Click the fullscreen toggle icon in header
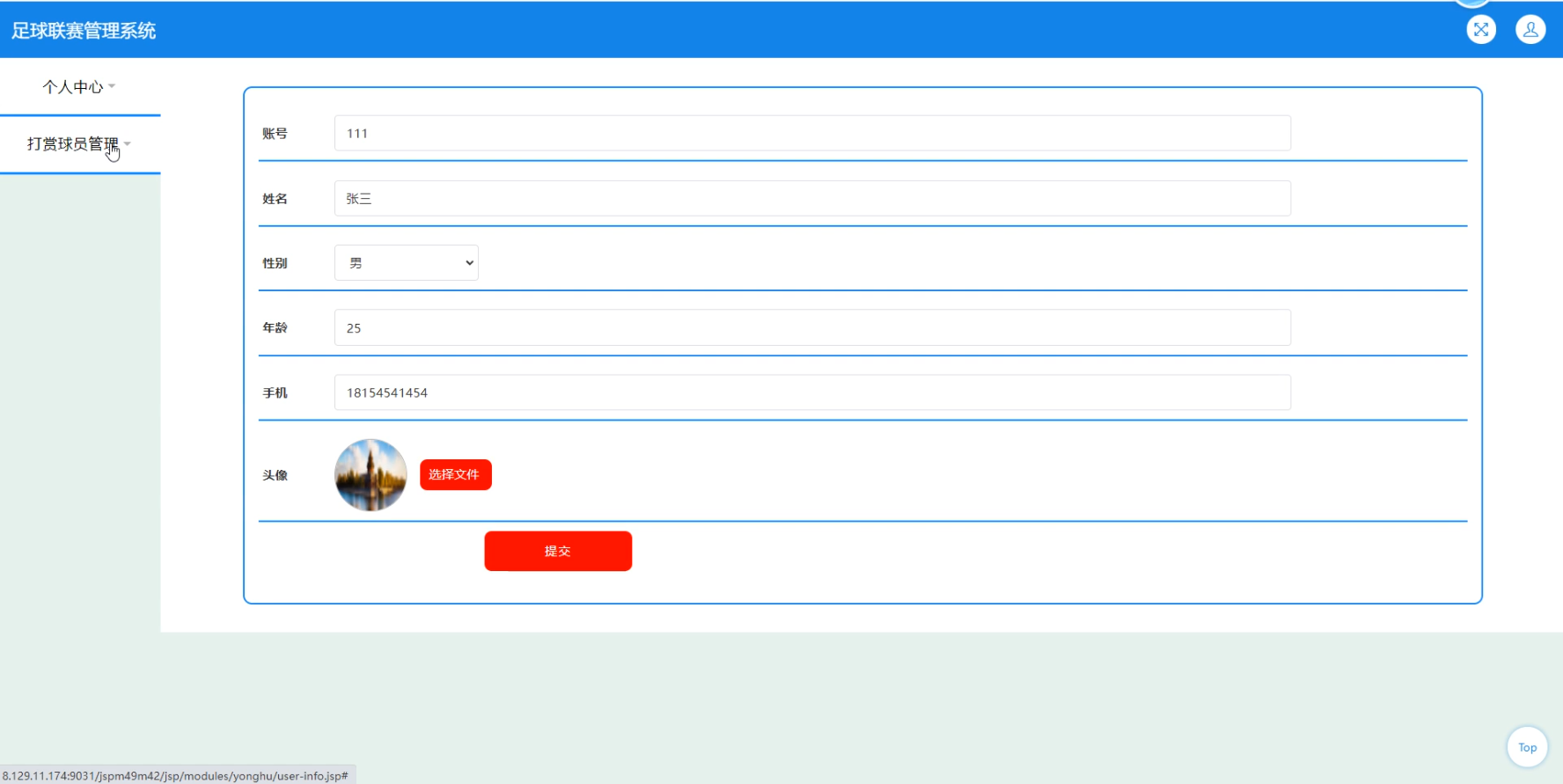The image size is (1563, 784). [1481, 30]
